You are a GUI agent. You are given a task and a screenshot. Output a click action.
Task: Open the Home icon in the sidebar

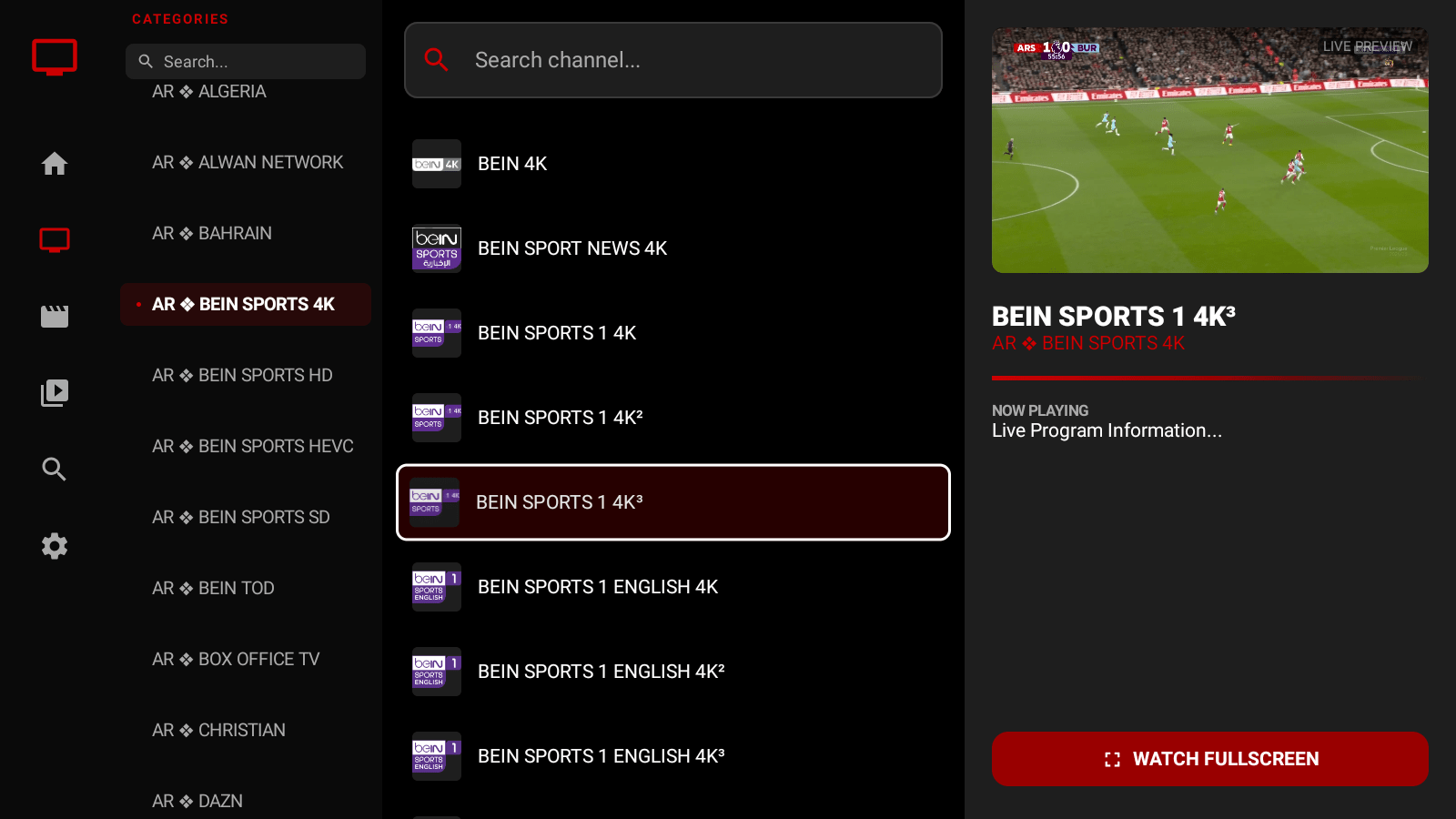(55, 164)
